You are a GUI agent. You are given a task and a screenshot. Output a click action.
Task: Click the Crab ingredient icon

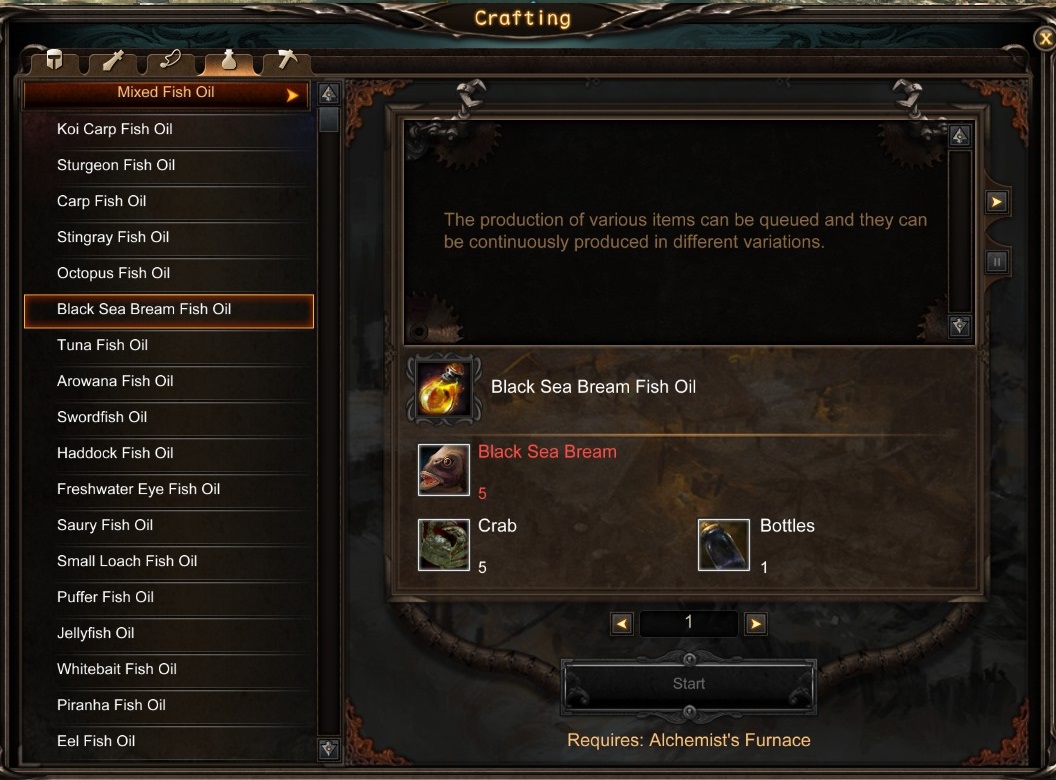(444, 545)
